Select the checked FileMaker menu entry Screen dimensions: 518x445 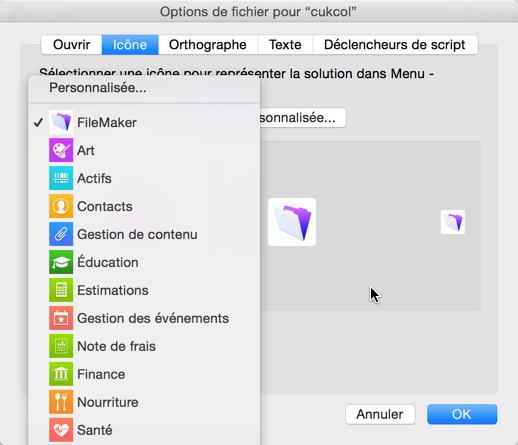point(144,122)
